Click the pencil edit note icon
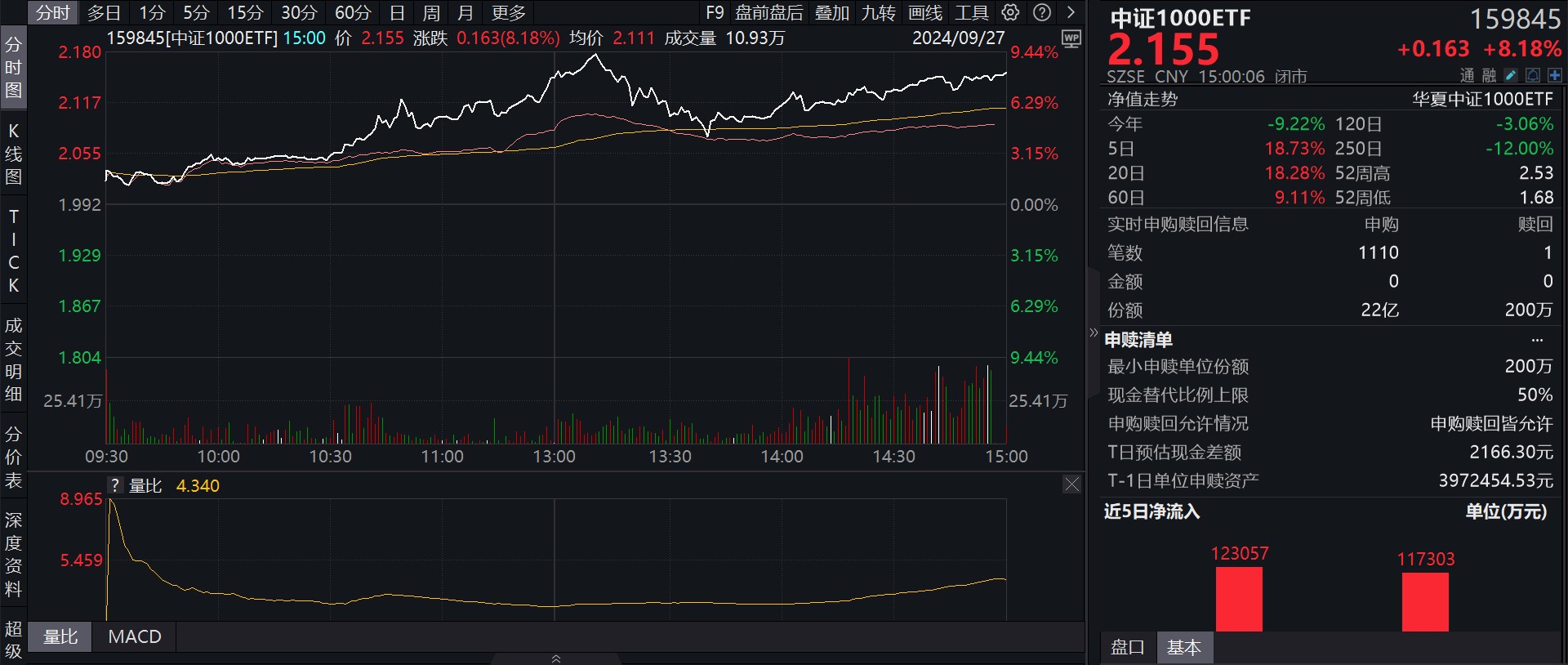The height and width of the screenshot is (665, 1568). 1511,75
